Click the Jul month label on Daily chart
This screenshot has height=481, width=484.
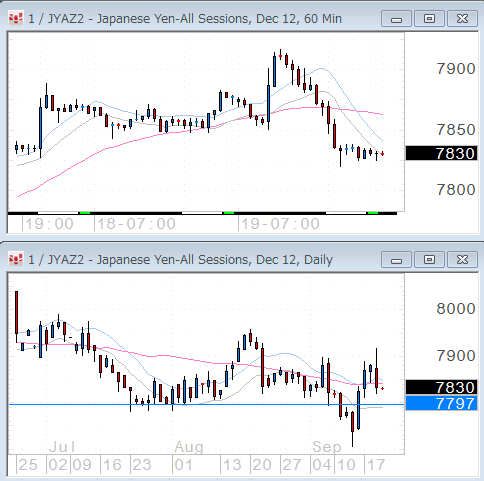(x=62, y=447)
